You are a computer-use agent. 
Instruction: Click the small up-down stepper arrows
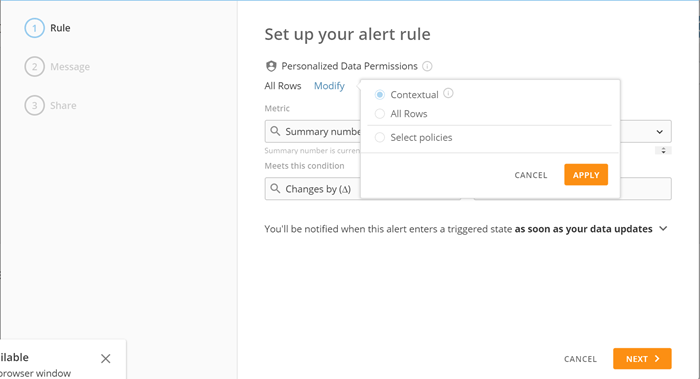(x=663, y=150)
